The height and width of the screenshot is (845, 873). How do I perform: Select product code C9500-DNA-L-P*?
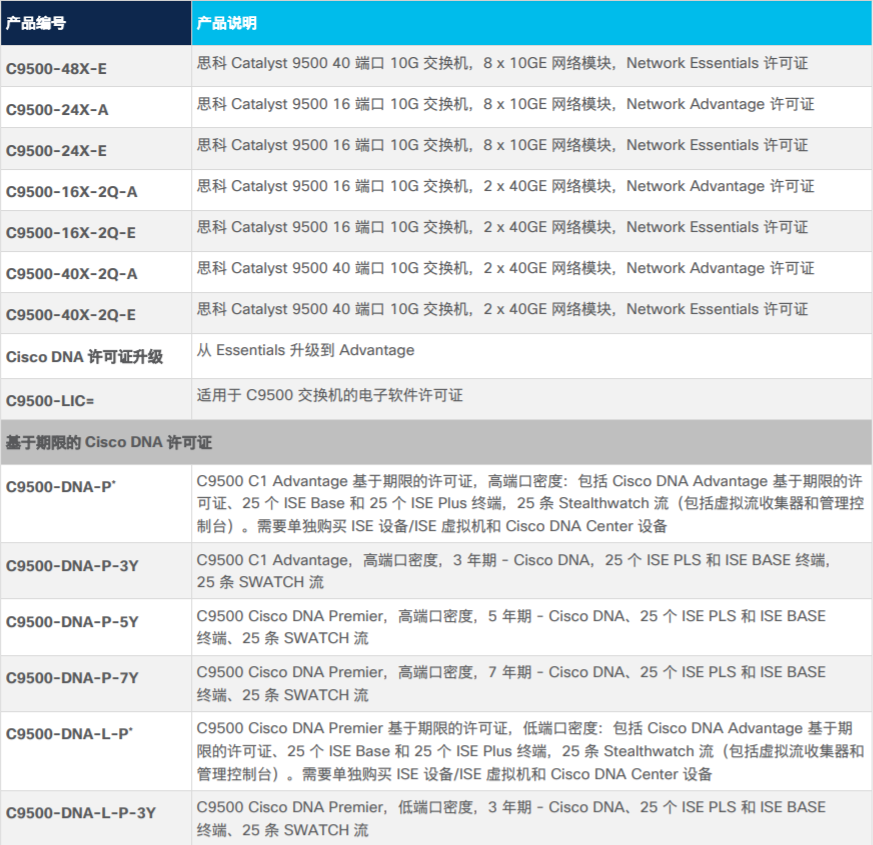click(x=69, y=734)
